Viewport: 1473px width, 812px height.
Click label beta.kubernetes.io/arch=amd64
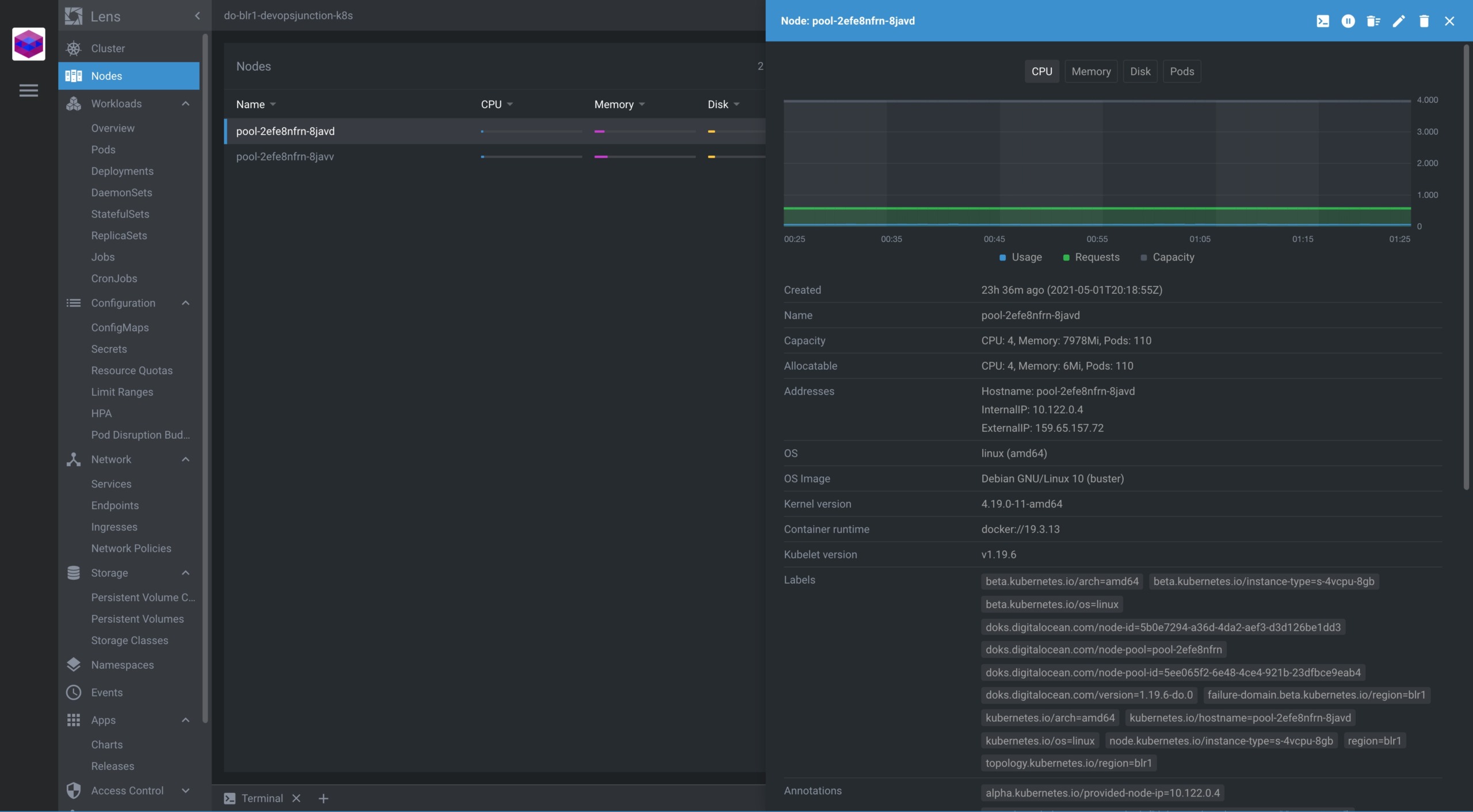(x=1062, y=581)
